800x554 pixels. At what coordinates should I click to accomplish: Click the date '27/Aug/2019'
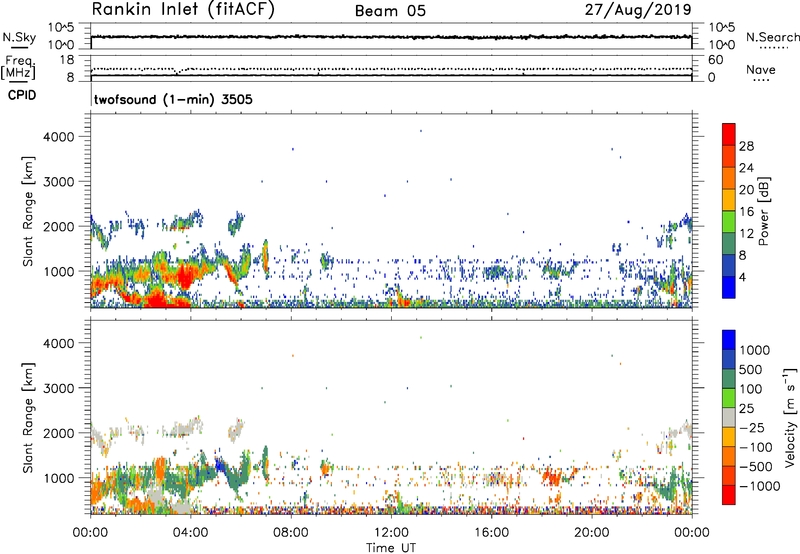click(638, 10)
